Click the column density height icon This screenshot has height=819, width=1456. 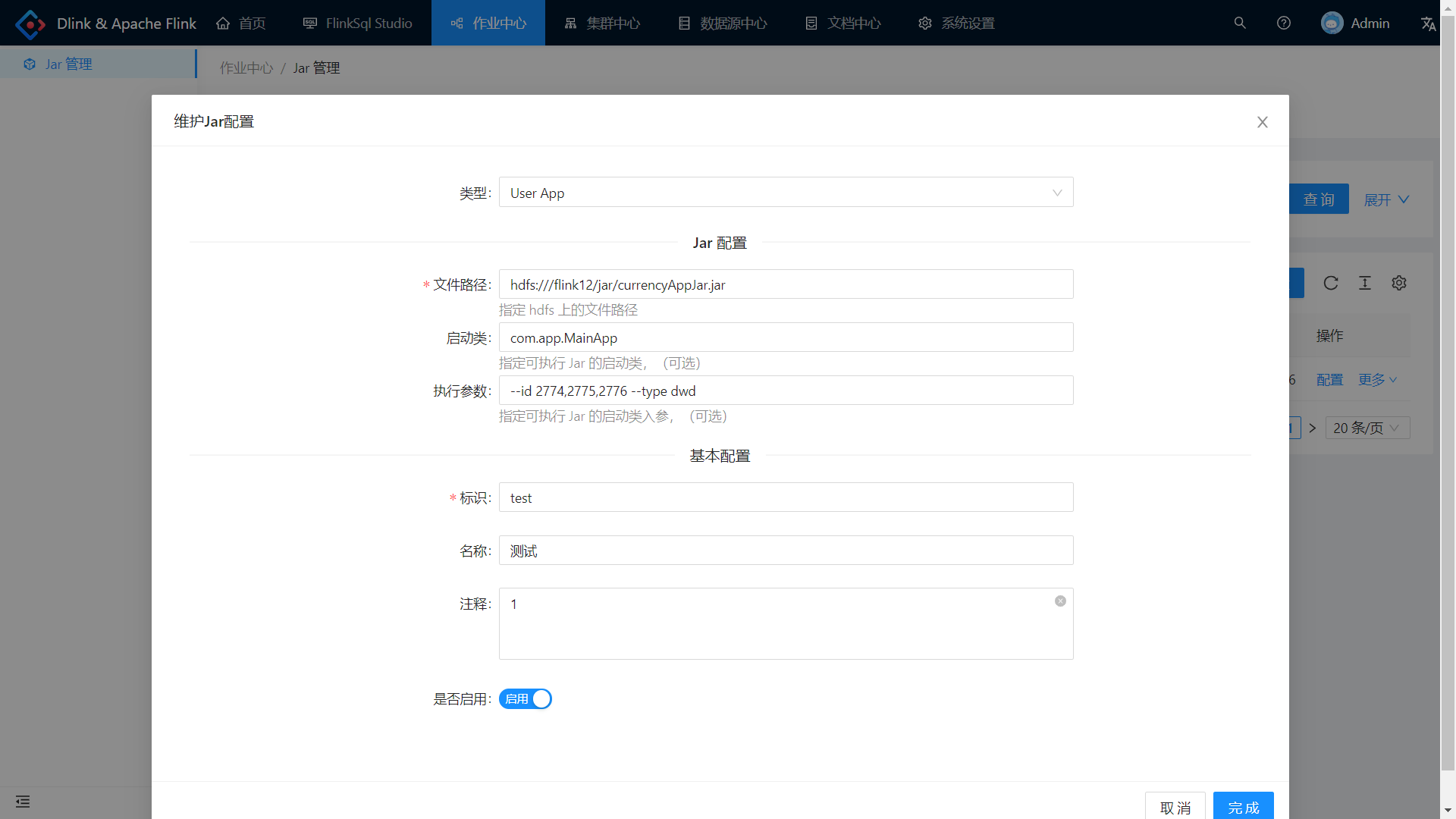pos(1365,283)
